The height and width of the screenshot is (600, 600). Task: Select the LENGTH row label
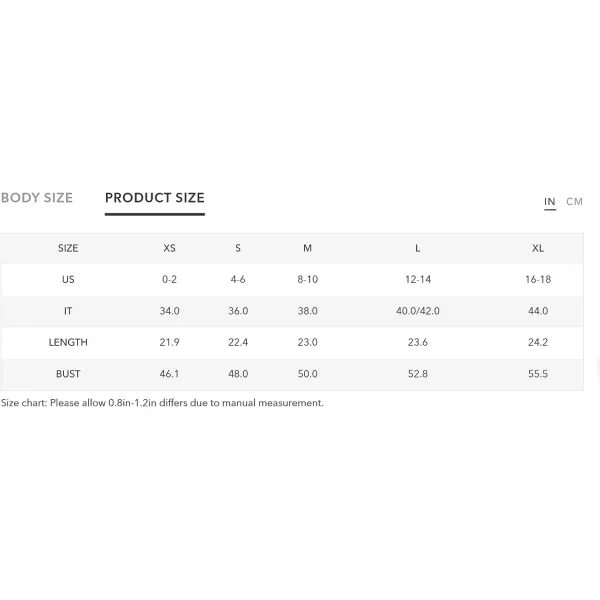(x=68, y=342)
